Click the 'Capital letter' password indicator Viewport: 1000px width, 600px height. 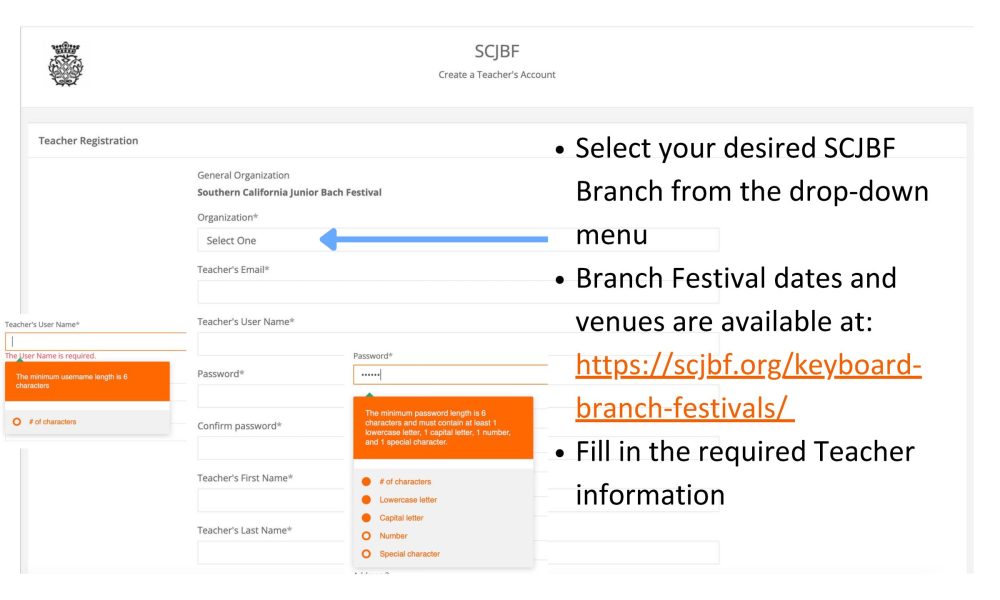(x=367, y=518)
